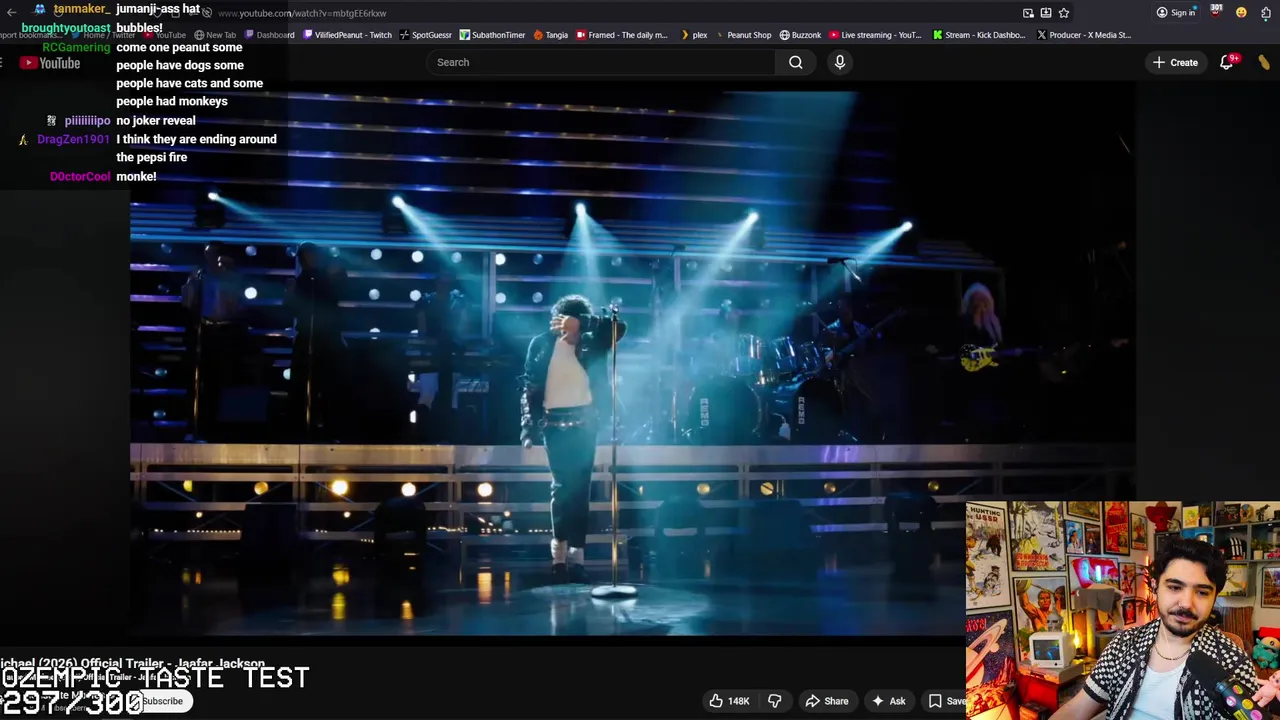Viewport: 1280px width, 720px height.
Task: Open the Ask AI button
Action: click(x=889, y=701)
